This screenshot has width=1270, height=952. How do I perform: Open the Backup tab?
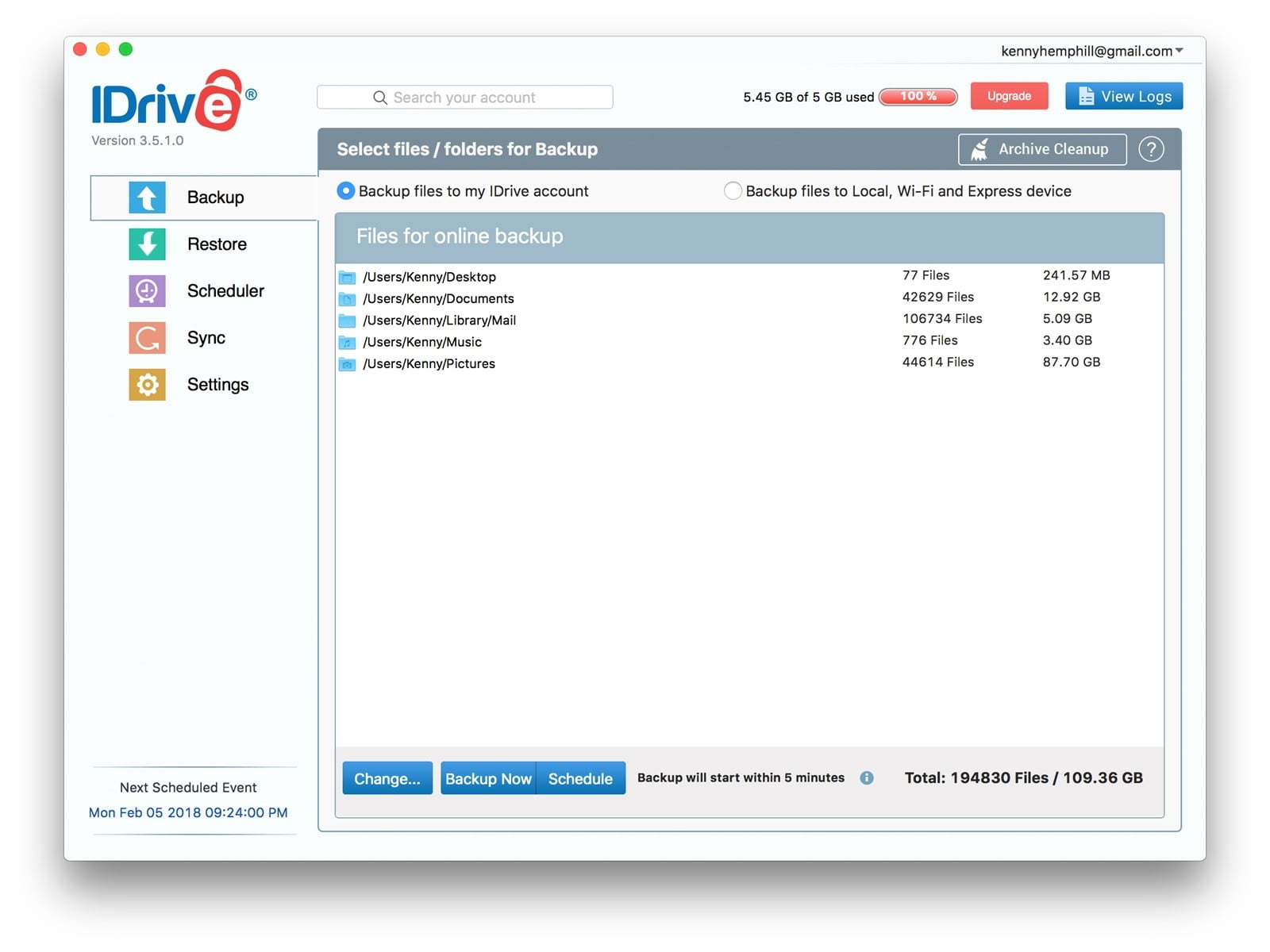pos(204,198)
